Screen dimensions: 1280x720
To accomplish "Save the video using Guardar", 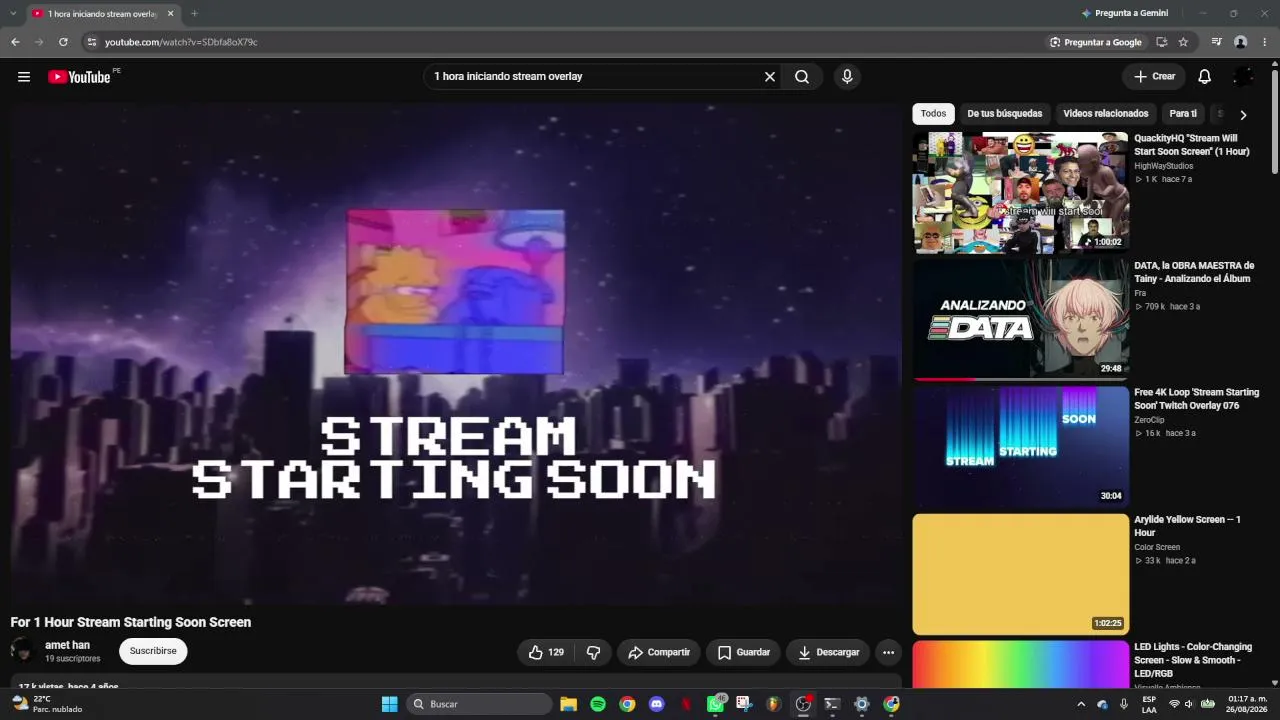I will 744,652.
